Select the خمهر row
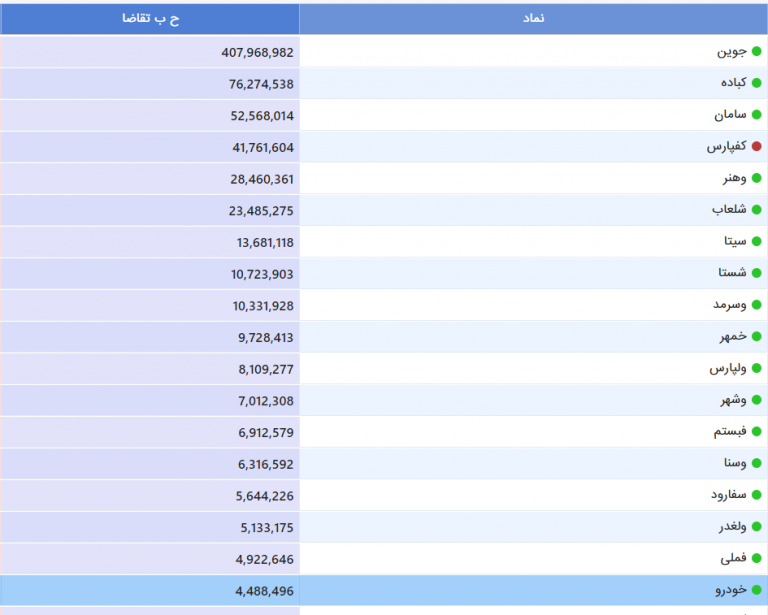768x615 pixels. pos(384,337)
